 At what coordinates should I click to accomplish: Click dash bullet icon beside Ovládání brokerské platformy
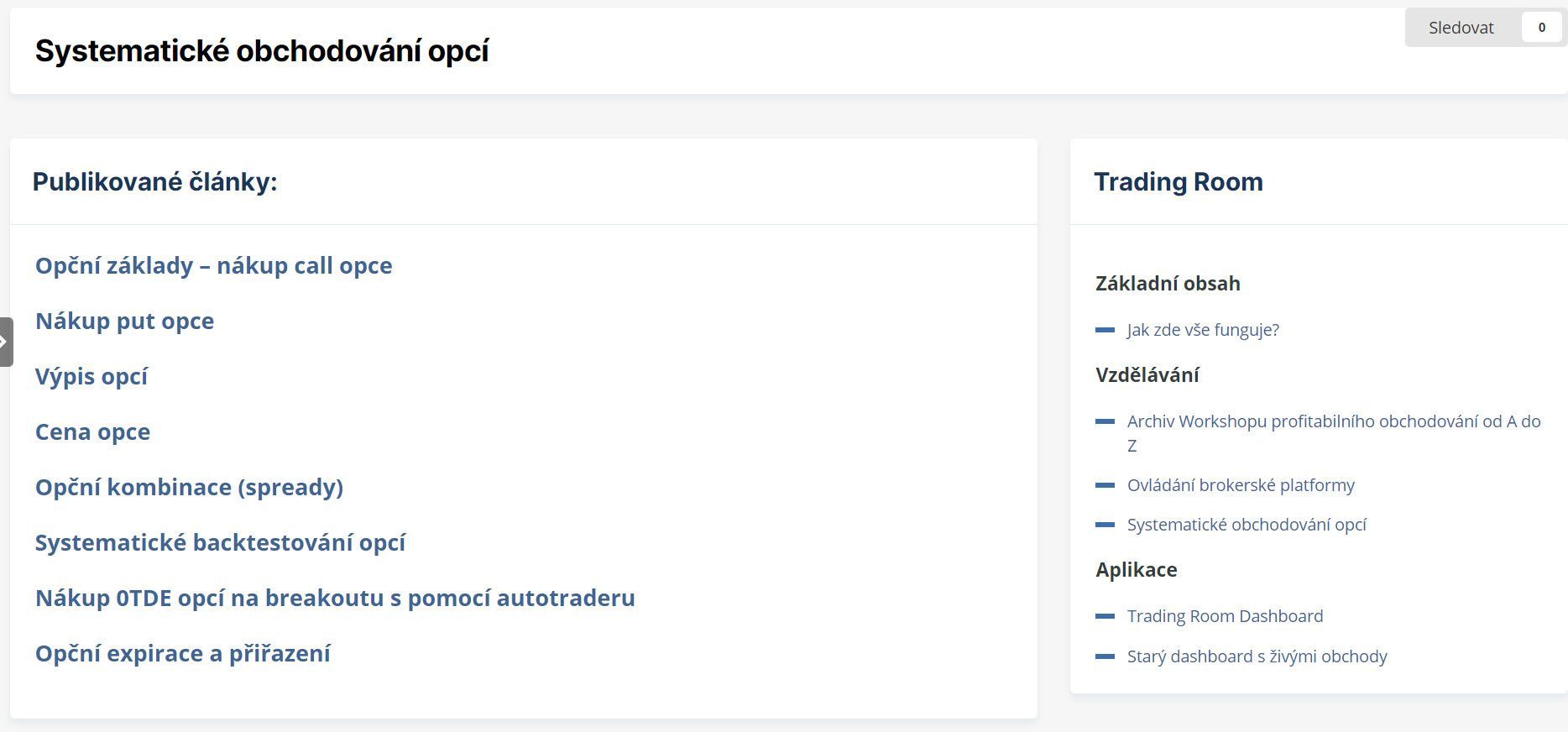[x=1105, y=485]
